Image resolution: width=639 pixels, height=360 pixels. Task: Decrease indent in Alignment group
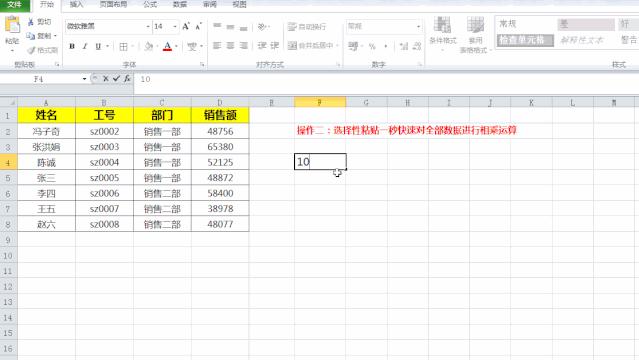click(262, 45)
